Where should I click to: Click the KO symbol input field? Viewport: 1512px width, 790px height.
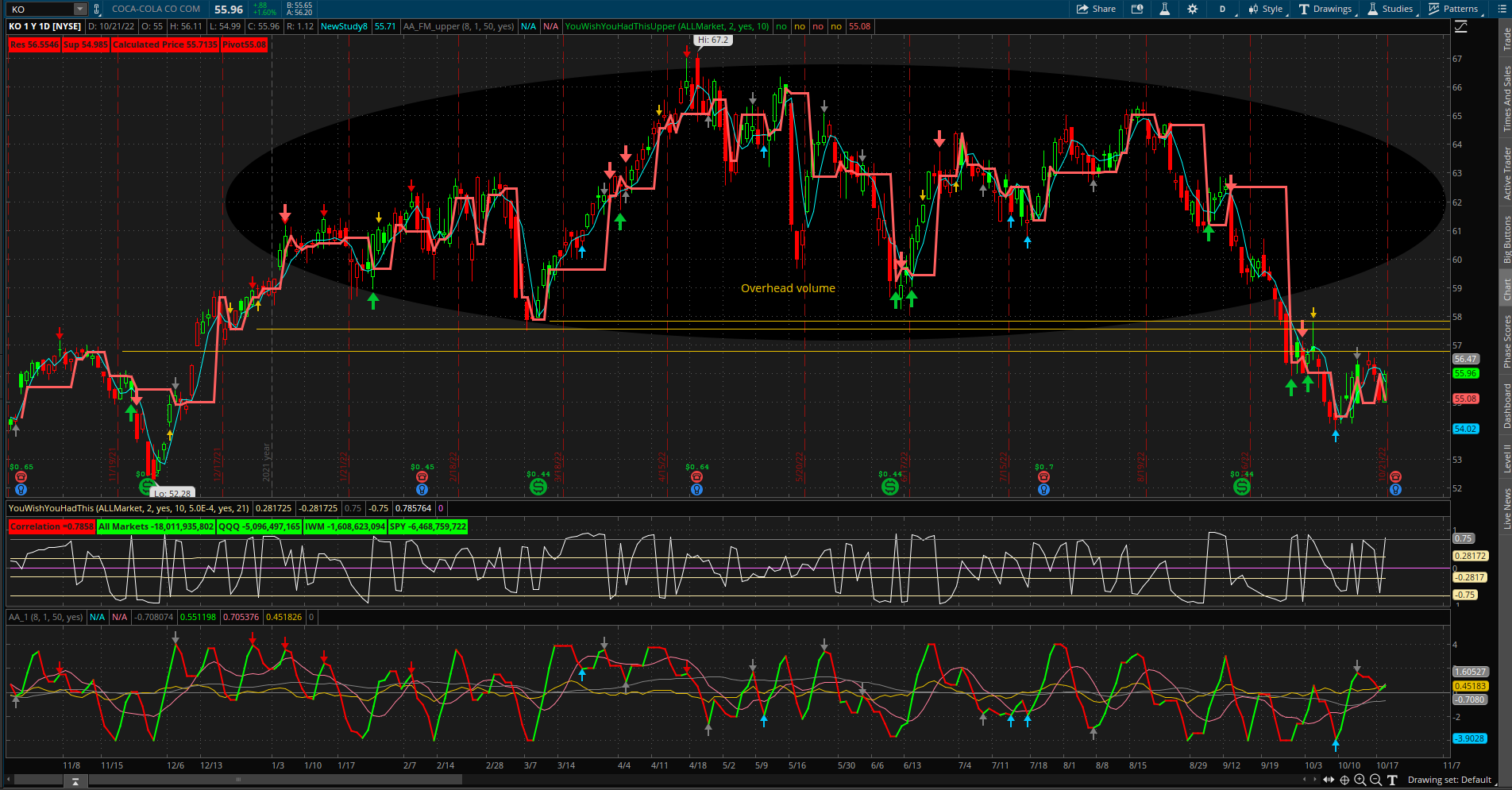(x=40, y=9)
